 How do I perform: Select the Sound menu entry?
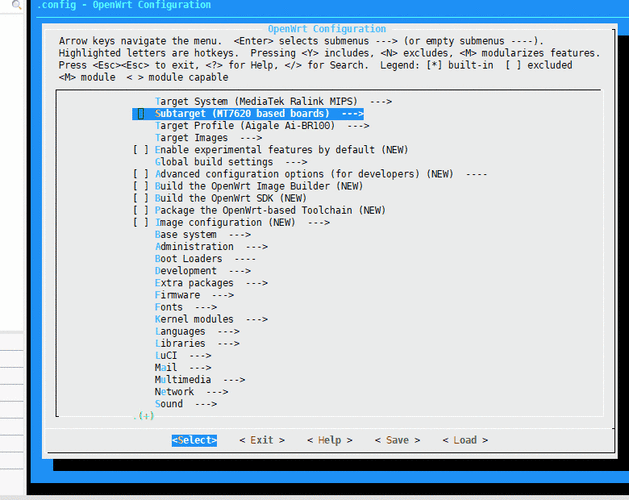click(186, 403)
